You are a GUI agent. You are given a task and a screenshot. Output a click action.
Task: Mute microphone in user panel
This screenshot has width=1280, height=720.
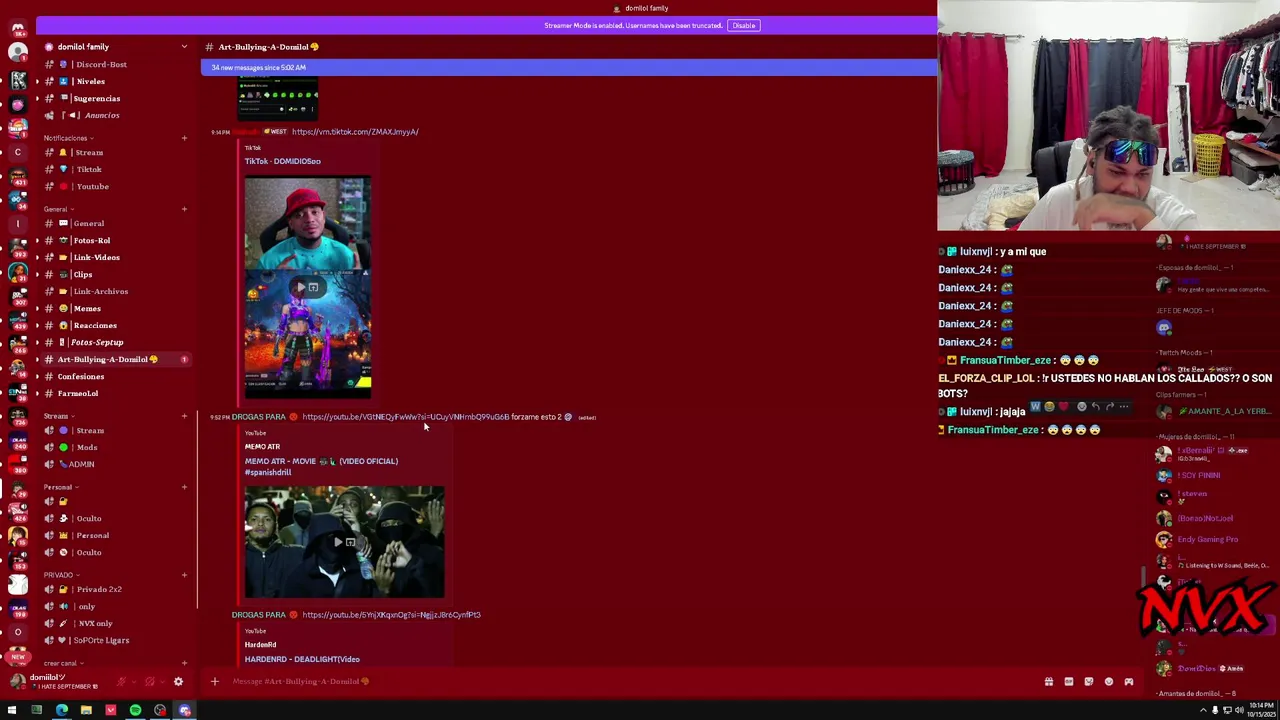click(121, 682)
